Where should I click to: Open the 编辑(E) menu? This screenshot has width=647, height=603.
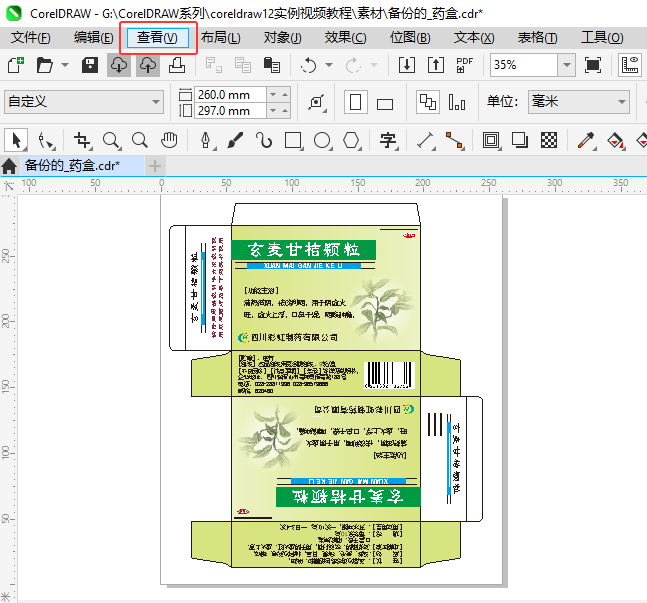[94, 38]
